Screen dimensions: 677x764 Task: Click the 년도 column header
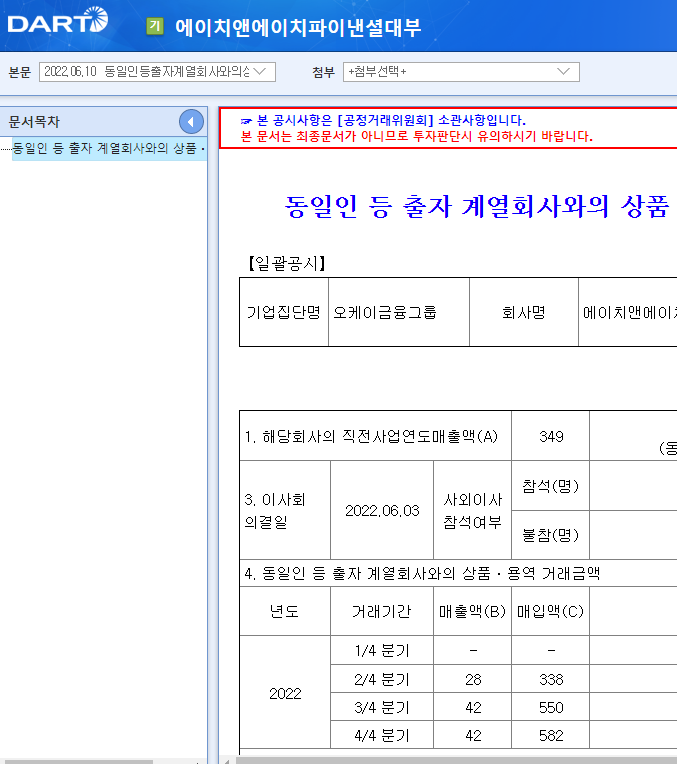285,611
